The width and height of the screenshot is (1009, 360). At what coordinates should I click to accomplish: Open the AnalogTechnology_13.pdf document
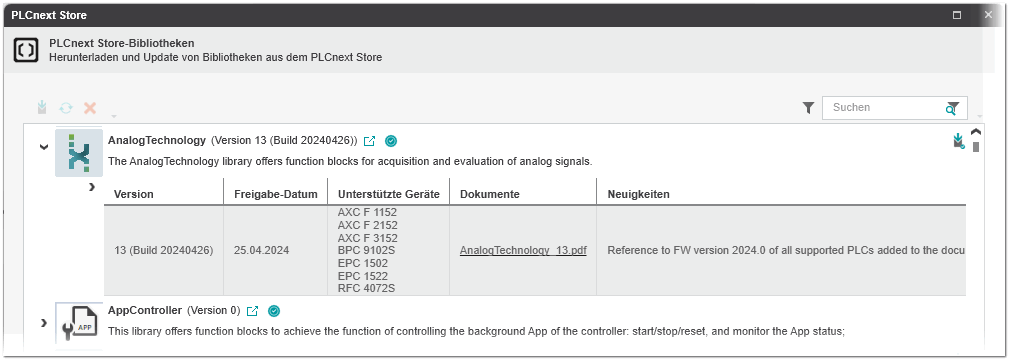(x=523, y=251)
